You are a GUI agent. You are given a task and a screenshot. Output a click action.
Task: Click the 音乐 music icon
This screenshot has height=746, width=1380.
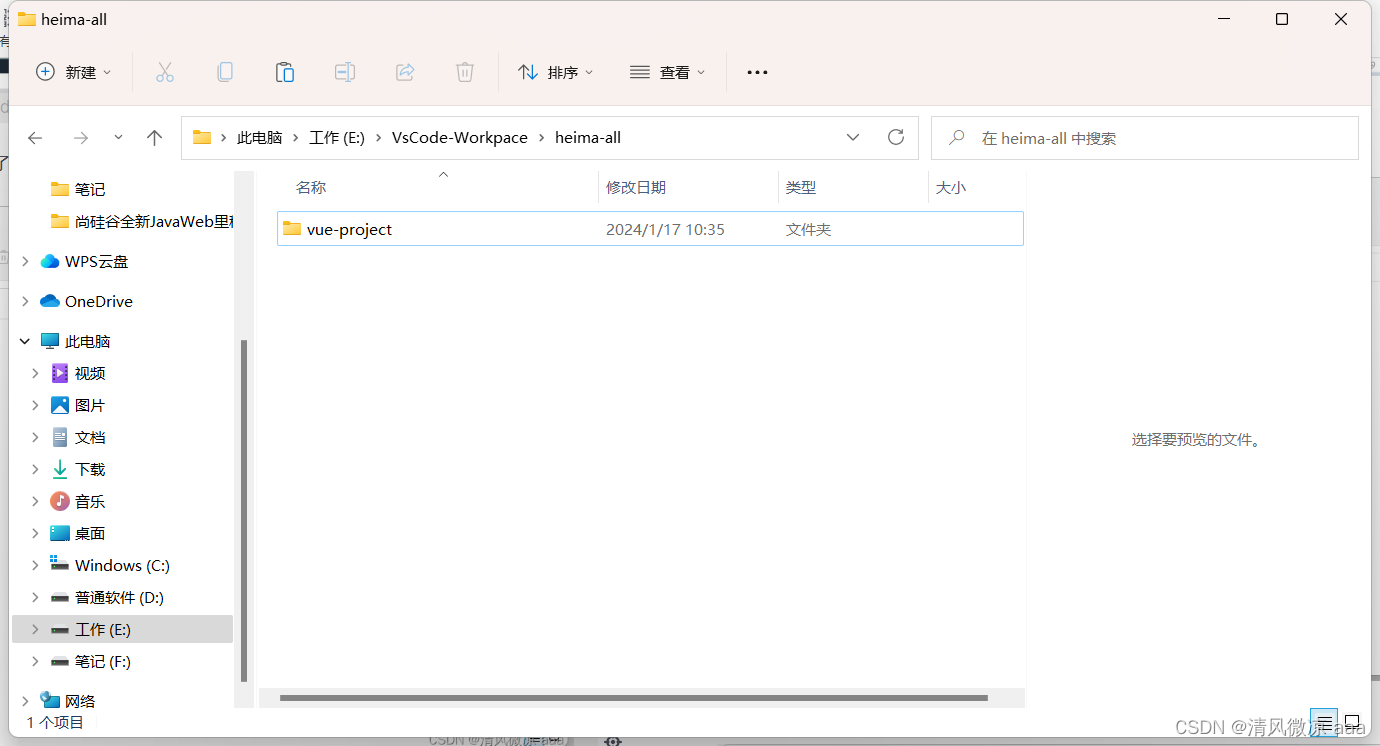point(60,501)
